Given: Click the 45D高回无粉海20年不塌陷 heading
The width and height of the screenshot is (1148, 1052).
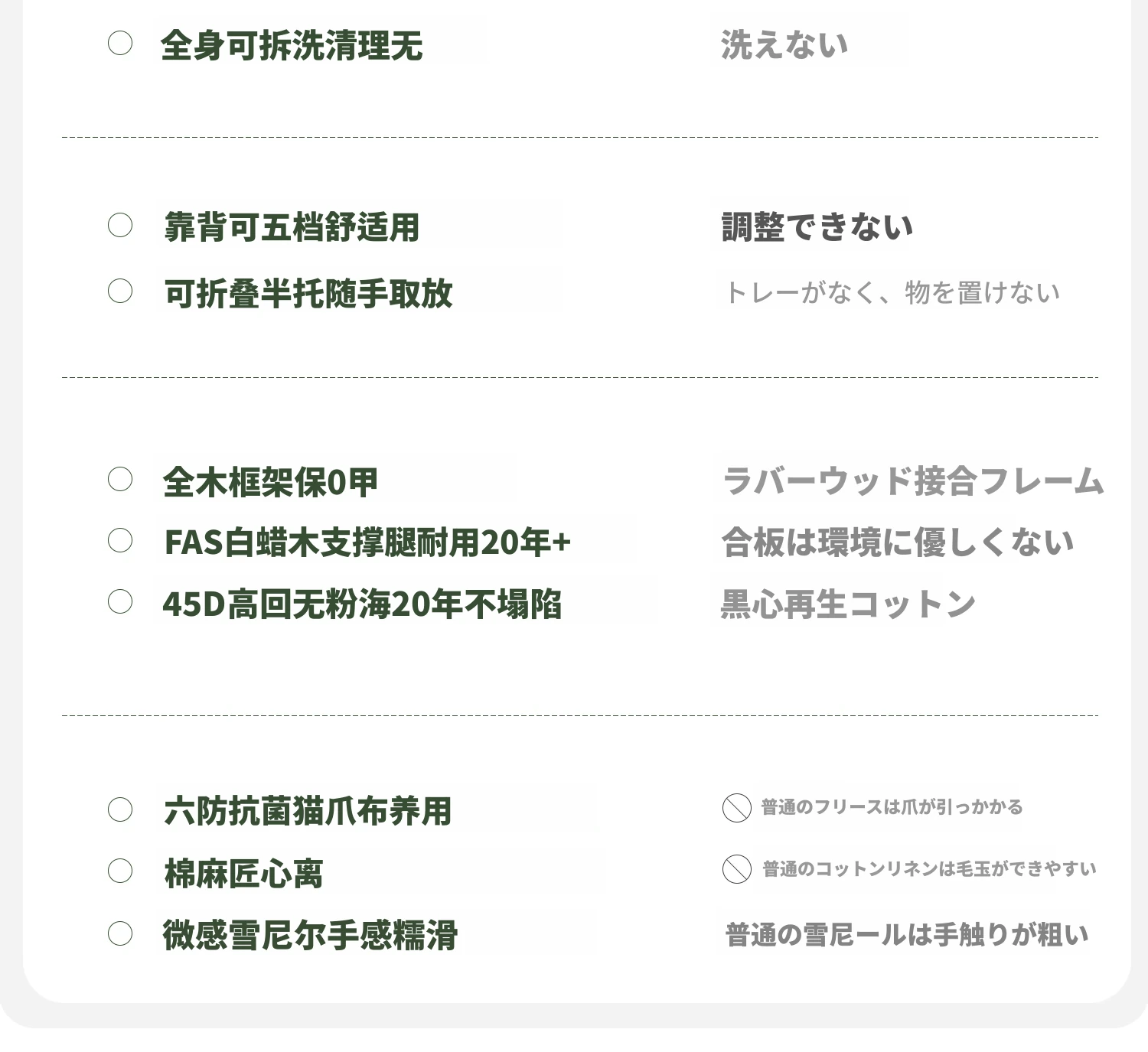Looking at the screenshot, I should pos(362,604).
